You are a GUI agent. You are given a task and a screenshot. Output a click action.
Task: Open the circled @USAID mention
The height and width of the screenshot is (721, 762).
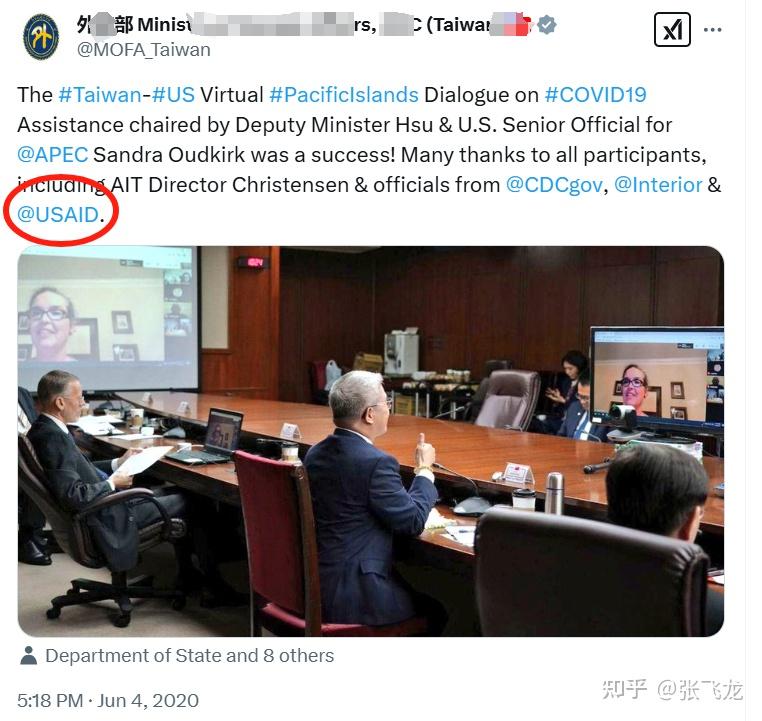58,215
